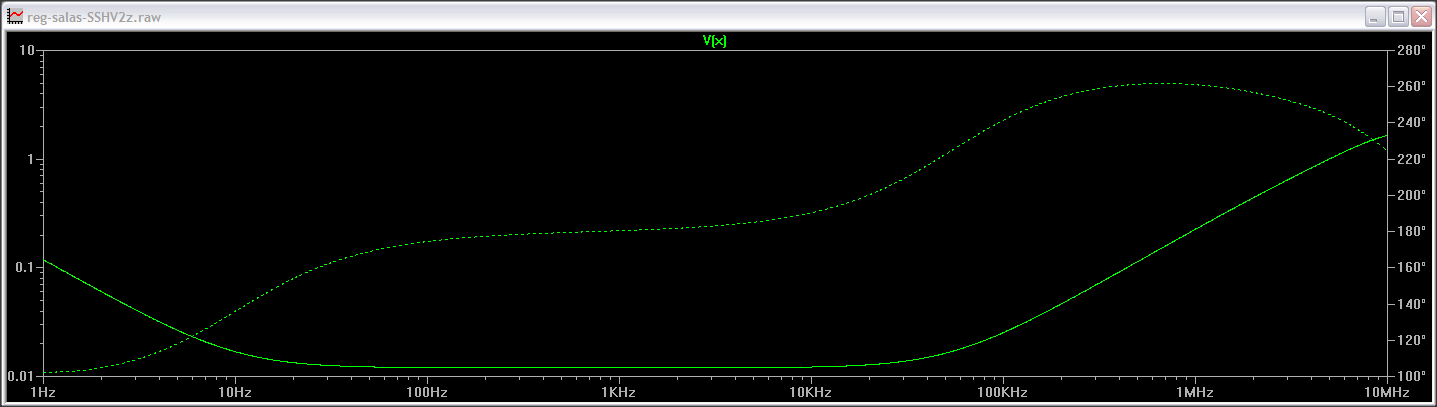Click the 140° phase axis label
Viewport: 1437px width, 407px height.
pos(1412,304)
